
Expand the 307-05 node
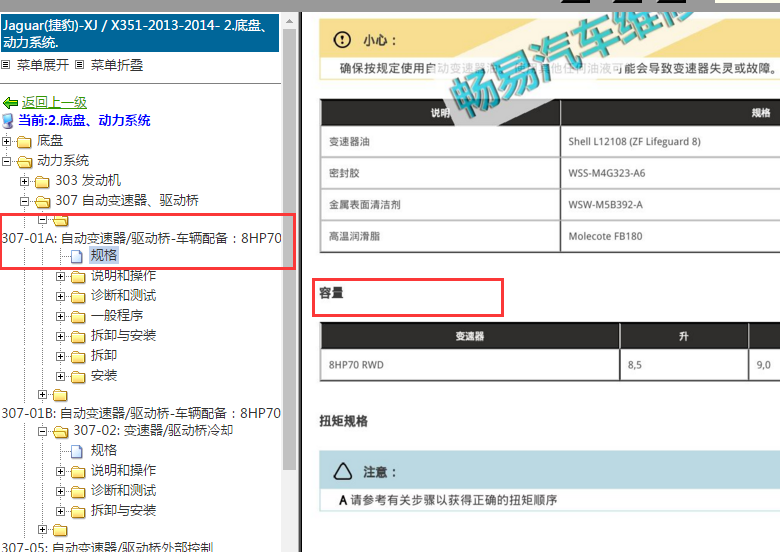point(42,530)
